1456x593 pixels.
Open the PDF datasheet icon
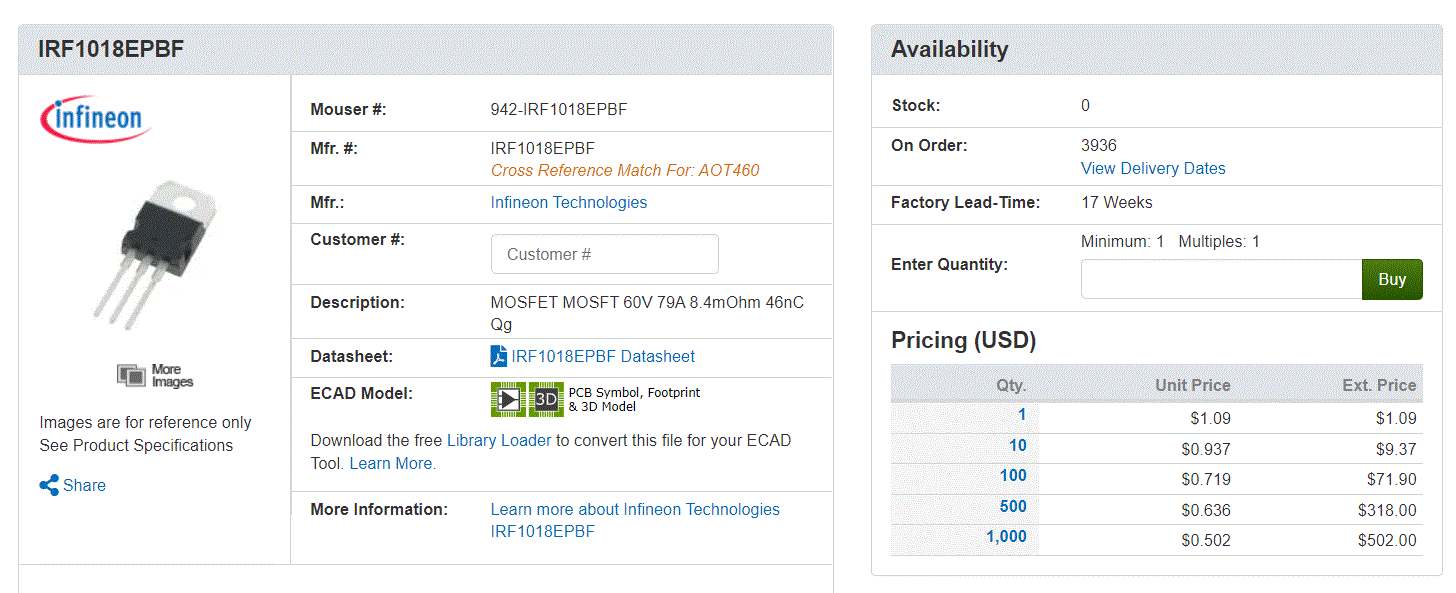coord(499,356)
